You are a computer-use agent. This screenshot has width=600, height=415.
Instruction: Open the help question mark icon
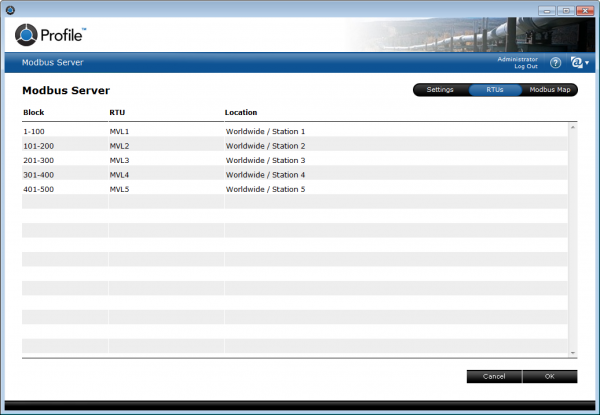coord(555,63)
